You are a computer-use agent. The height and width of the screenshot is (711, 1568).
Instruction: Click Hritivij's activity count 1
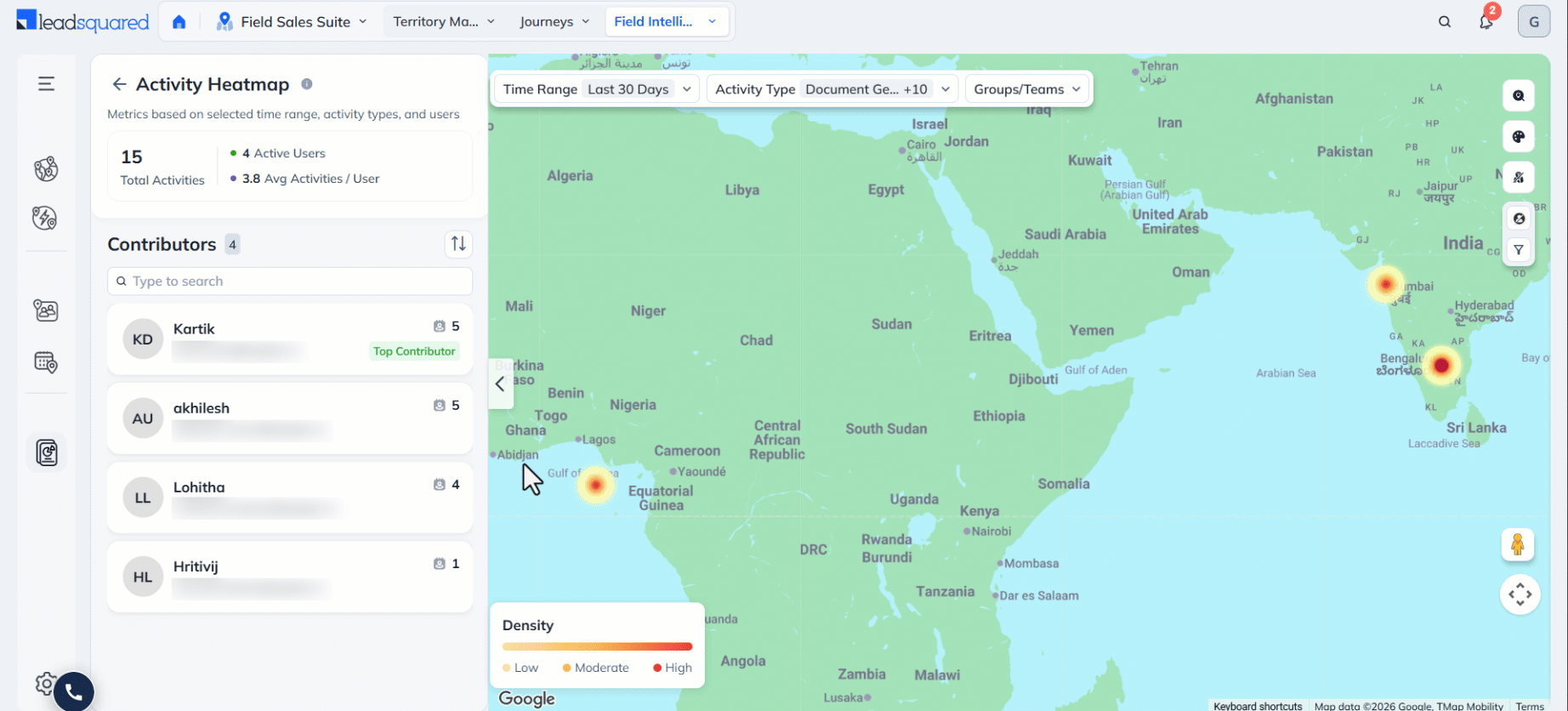pos(446,564)
